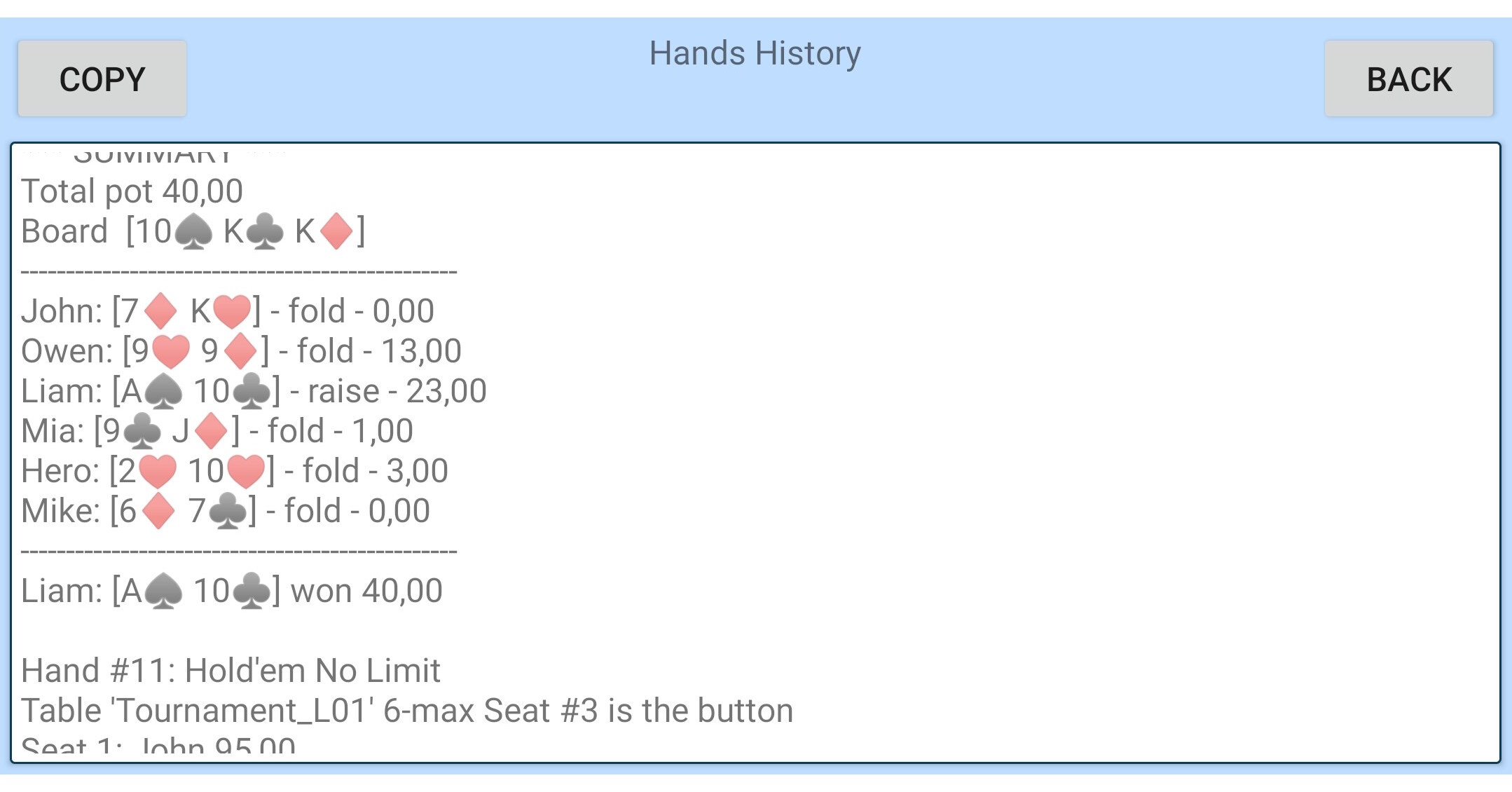Click the diamond icon in Owen's hand
Image resolution: width=1512 pixels, height=792 pixels.
pyautogui.click(x=241, y=352)
